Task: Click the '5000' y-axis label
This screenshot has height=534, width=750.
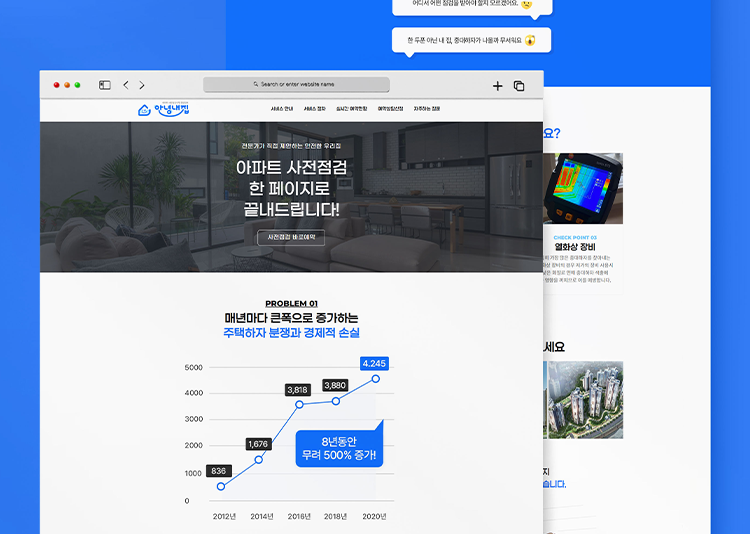Action: click(x=194, y=367)
